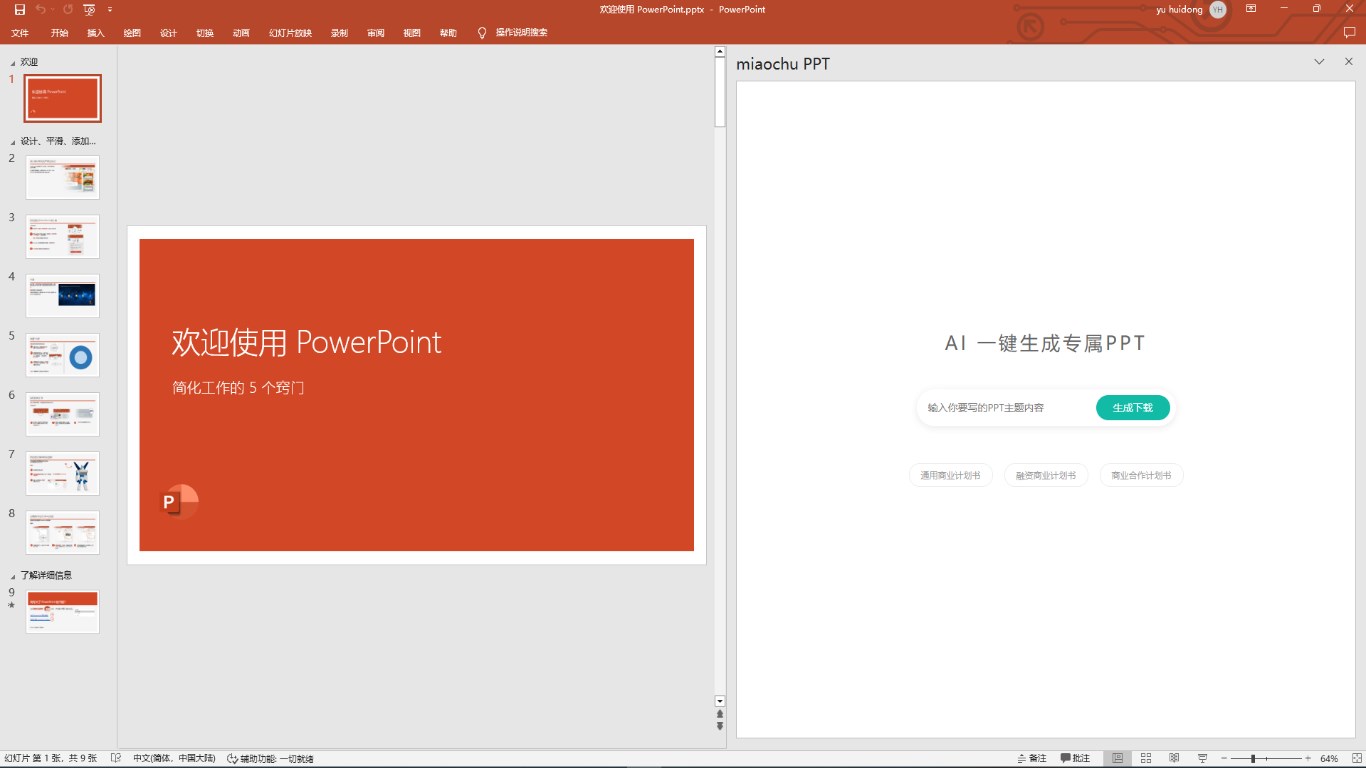Click the YH account avatar

(x=1218, y=9)
